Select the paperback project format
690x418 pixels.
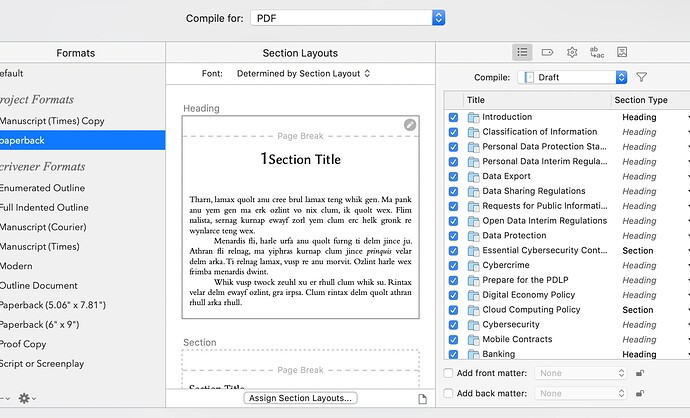(82, 140)
